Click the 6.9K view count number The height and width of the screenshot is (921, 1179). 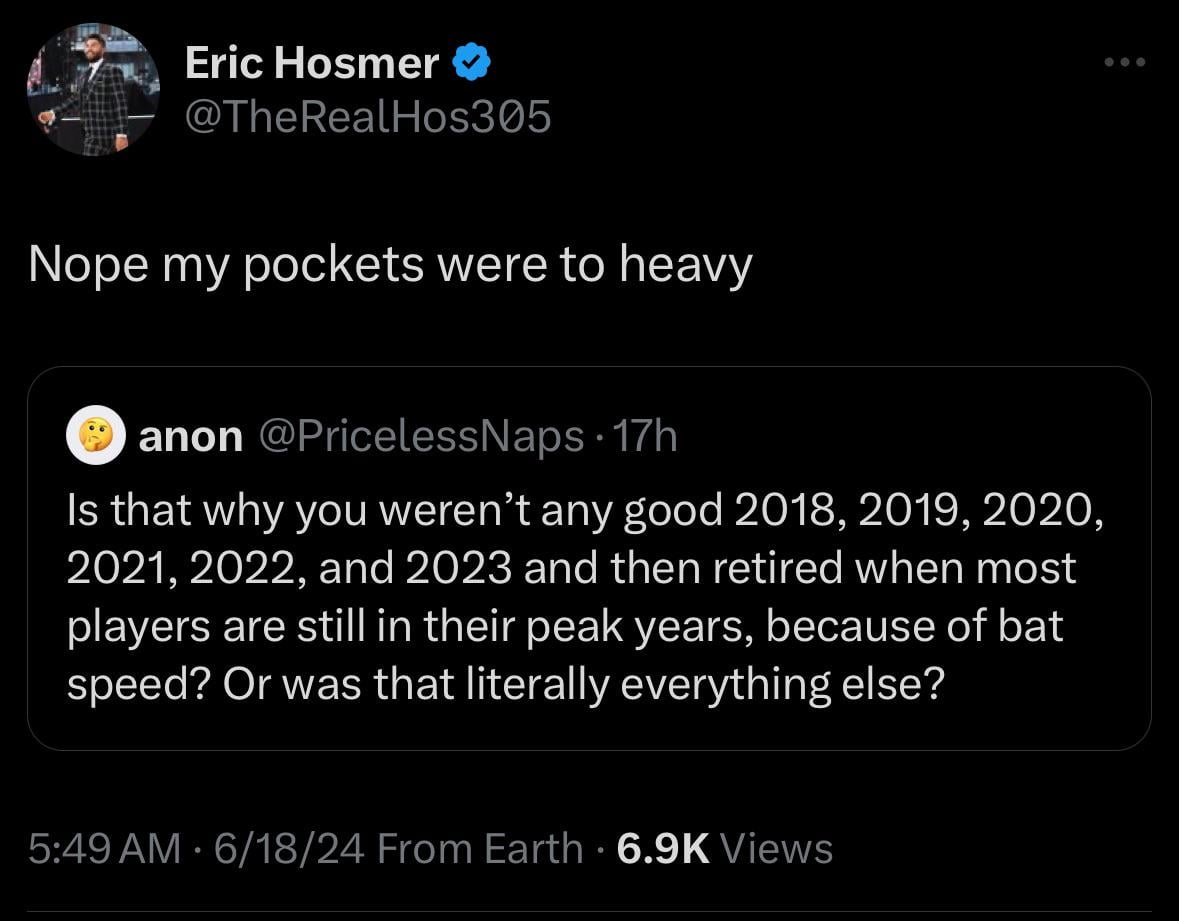pyautogui.click(x=662, y=849)
